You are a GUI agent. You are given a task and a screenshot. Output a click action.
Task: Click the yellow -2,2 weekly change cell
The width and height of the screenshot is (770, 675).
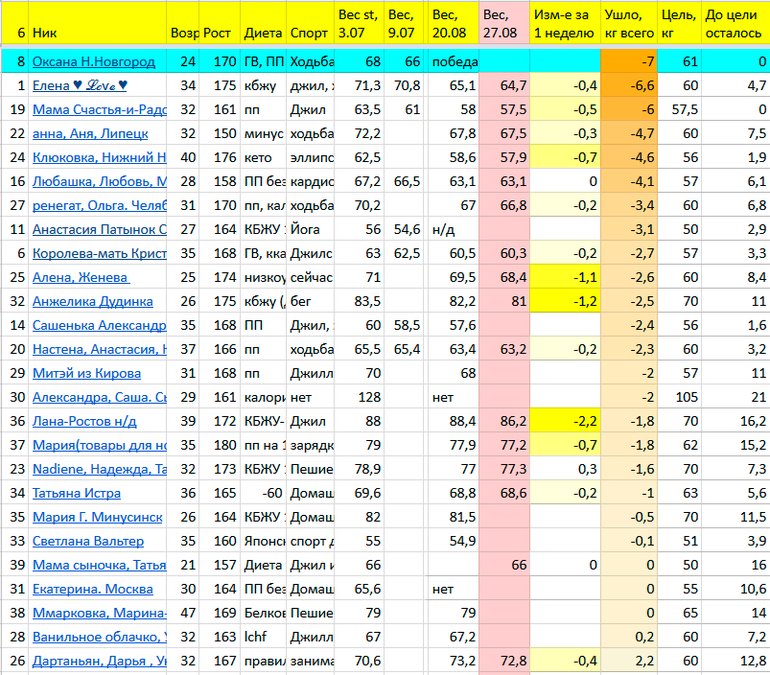pyautogui.click(x=565, y=421)
